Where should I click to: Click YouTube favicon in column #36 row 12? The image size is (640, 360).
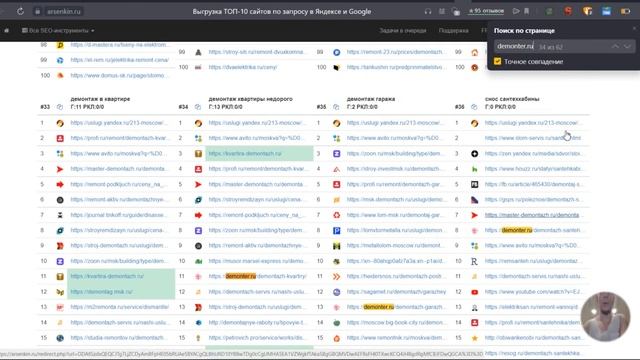[x=474, y=292]
